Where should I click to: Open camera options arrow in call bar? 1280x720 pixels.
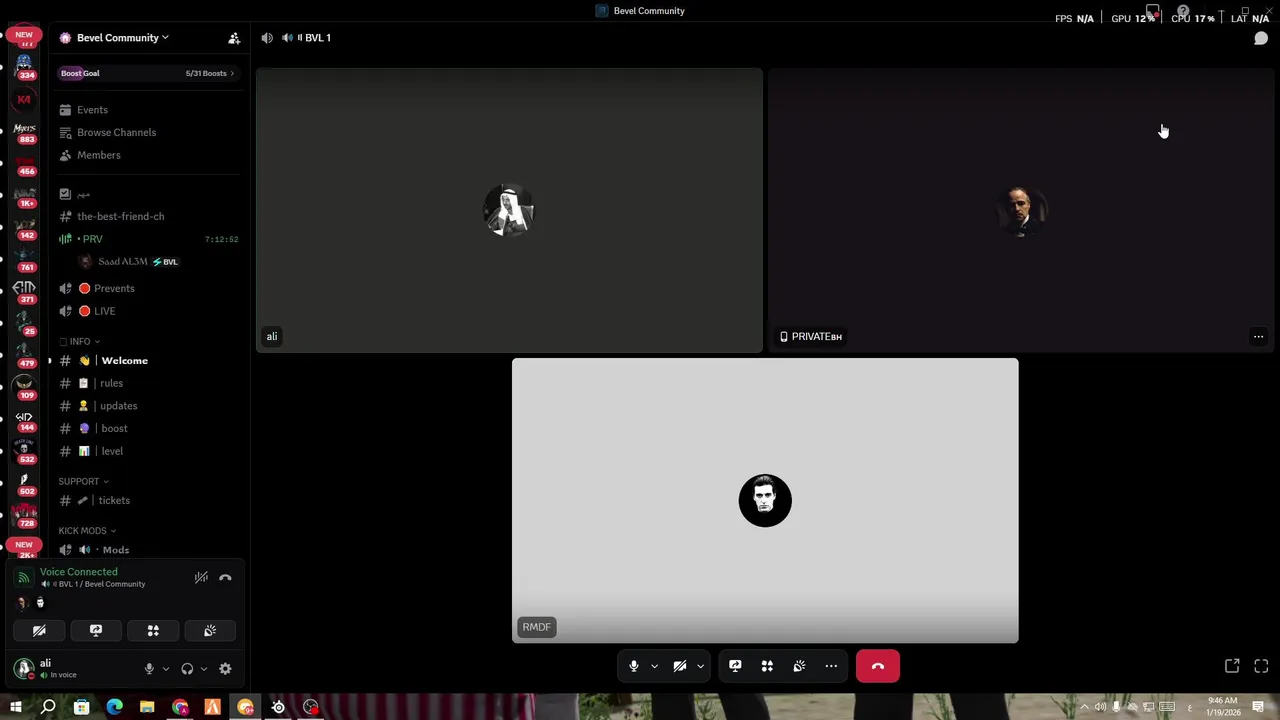coord(700,666)
